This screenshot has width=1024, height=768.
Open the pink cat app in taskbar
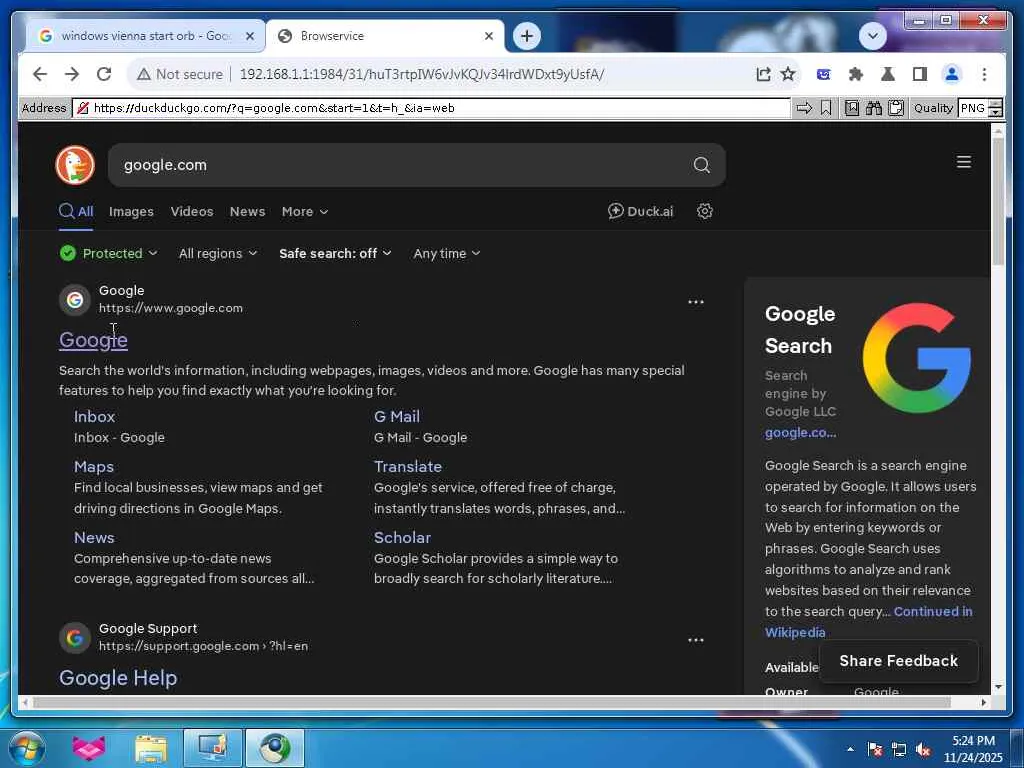[x=89, y=748]
